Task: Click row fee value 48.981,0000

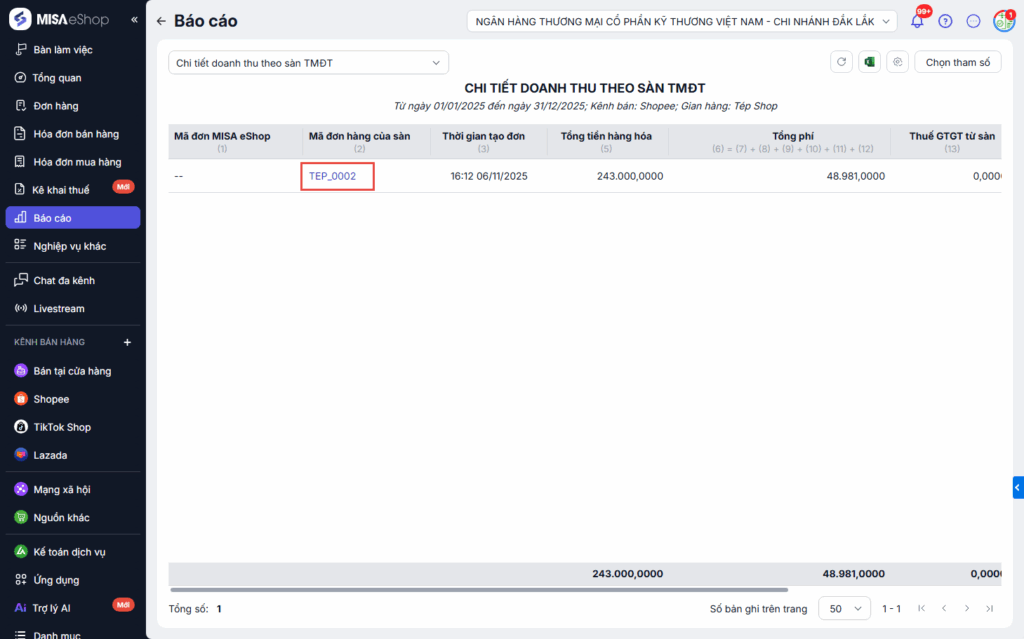Action: coord(856,176)
